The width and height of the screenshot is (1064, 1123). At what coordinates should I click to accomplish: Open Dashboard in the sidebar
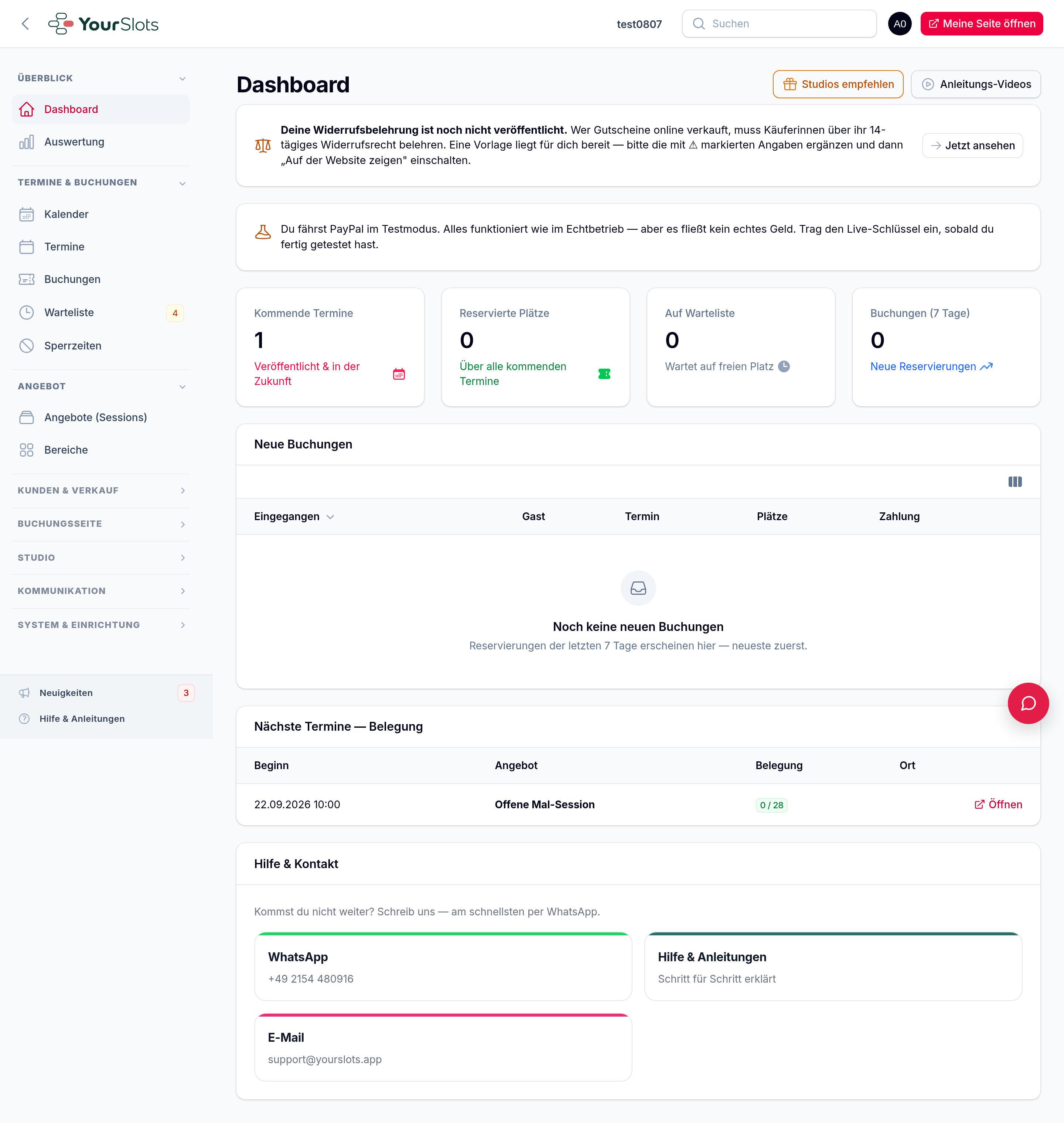point(101,109)
